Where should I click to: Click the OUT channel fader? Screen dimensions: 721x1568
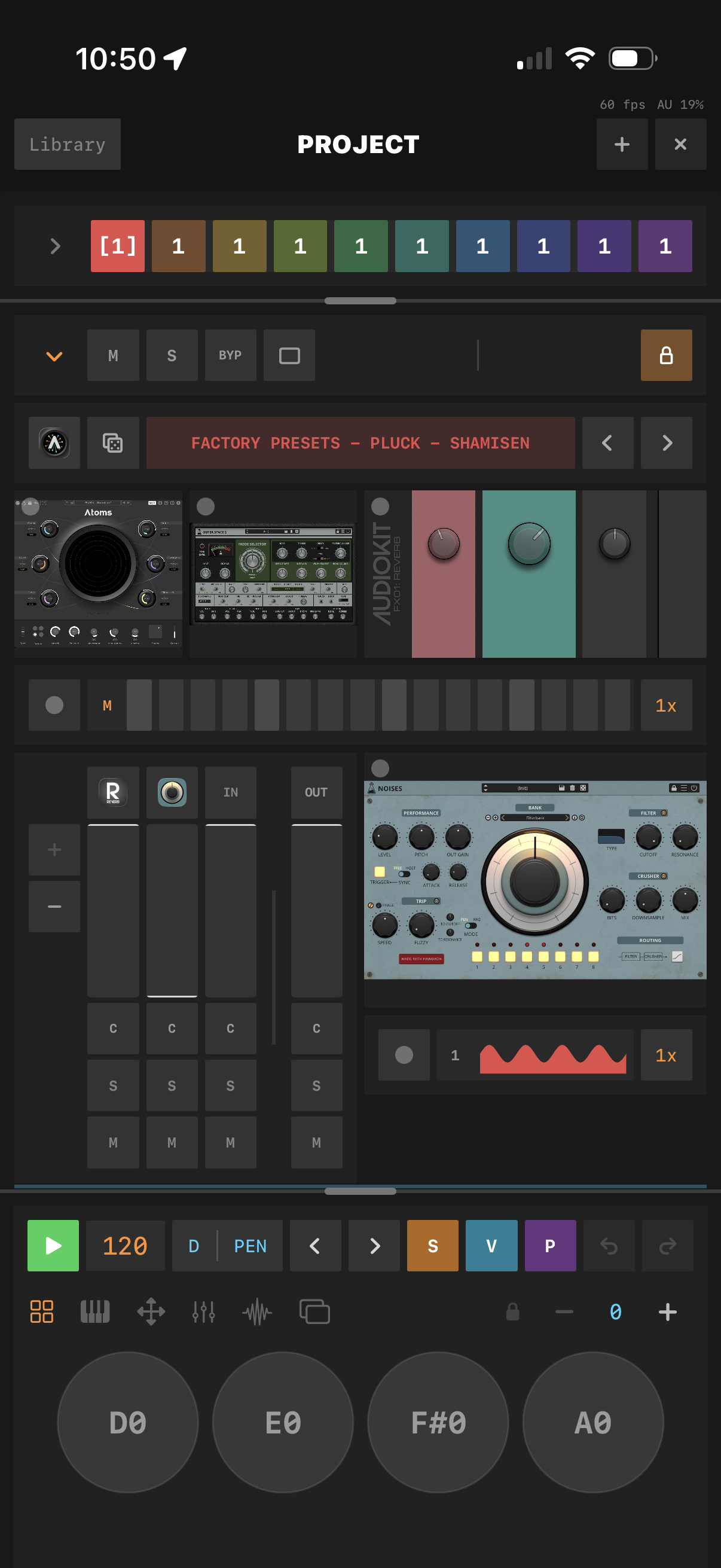pos(316,910)
